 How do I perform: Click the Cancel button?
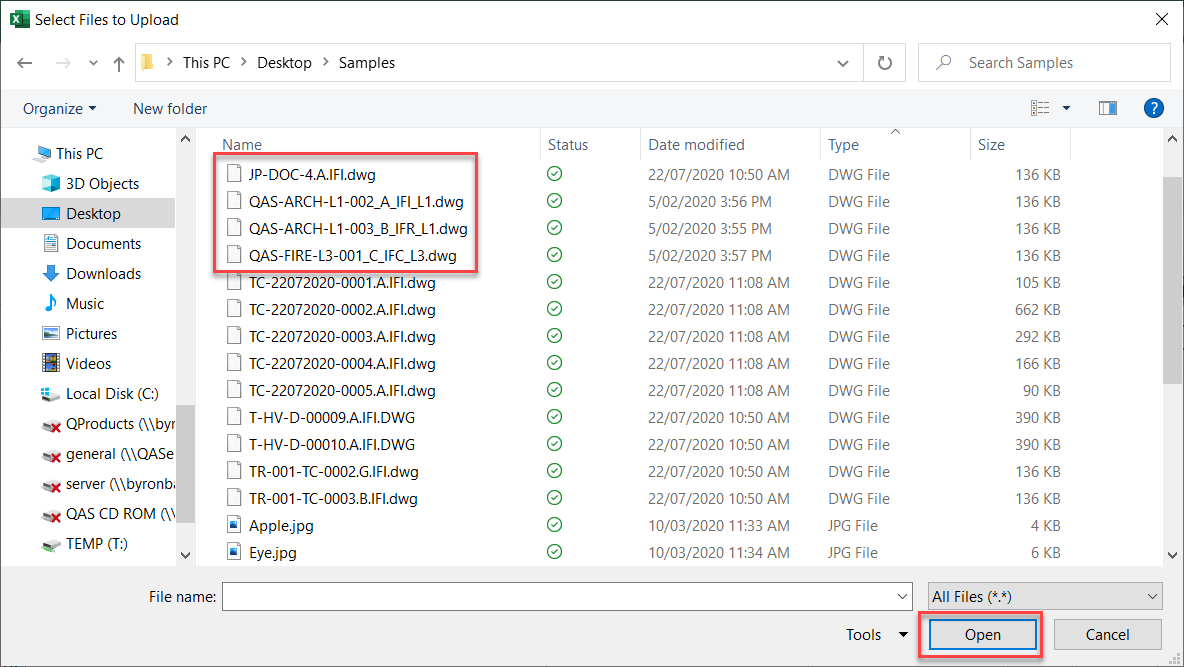1107,635
